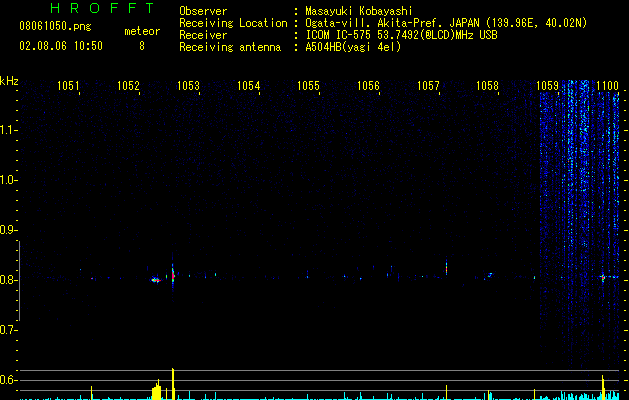Click time marker 1058
Screen dimensions: 629x400
pos(487,86)
